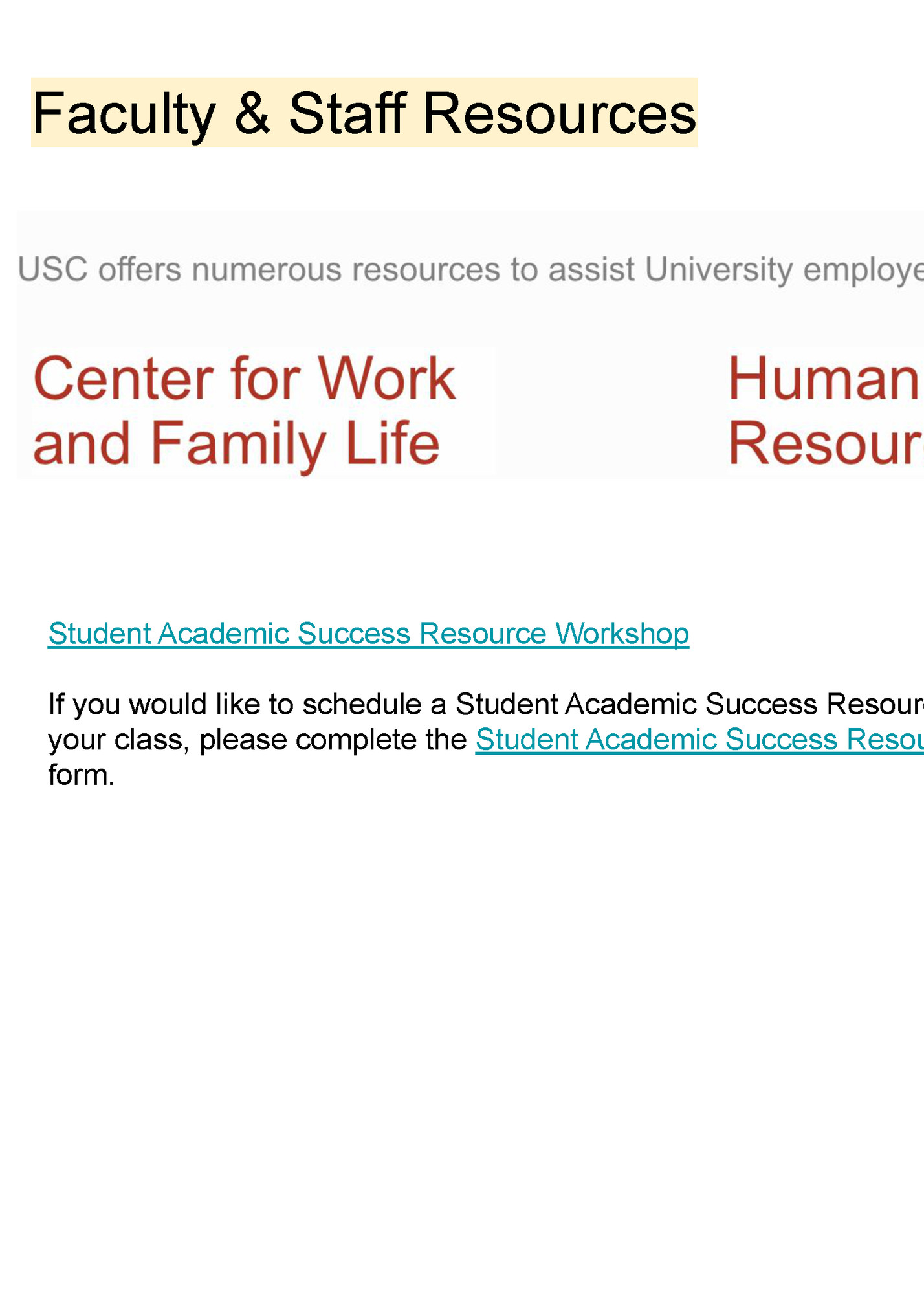
Task: Click the word "schedule" in the paragraph
Action: click(x=361, y=704)
